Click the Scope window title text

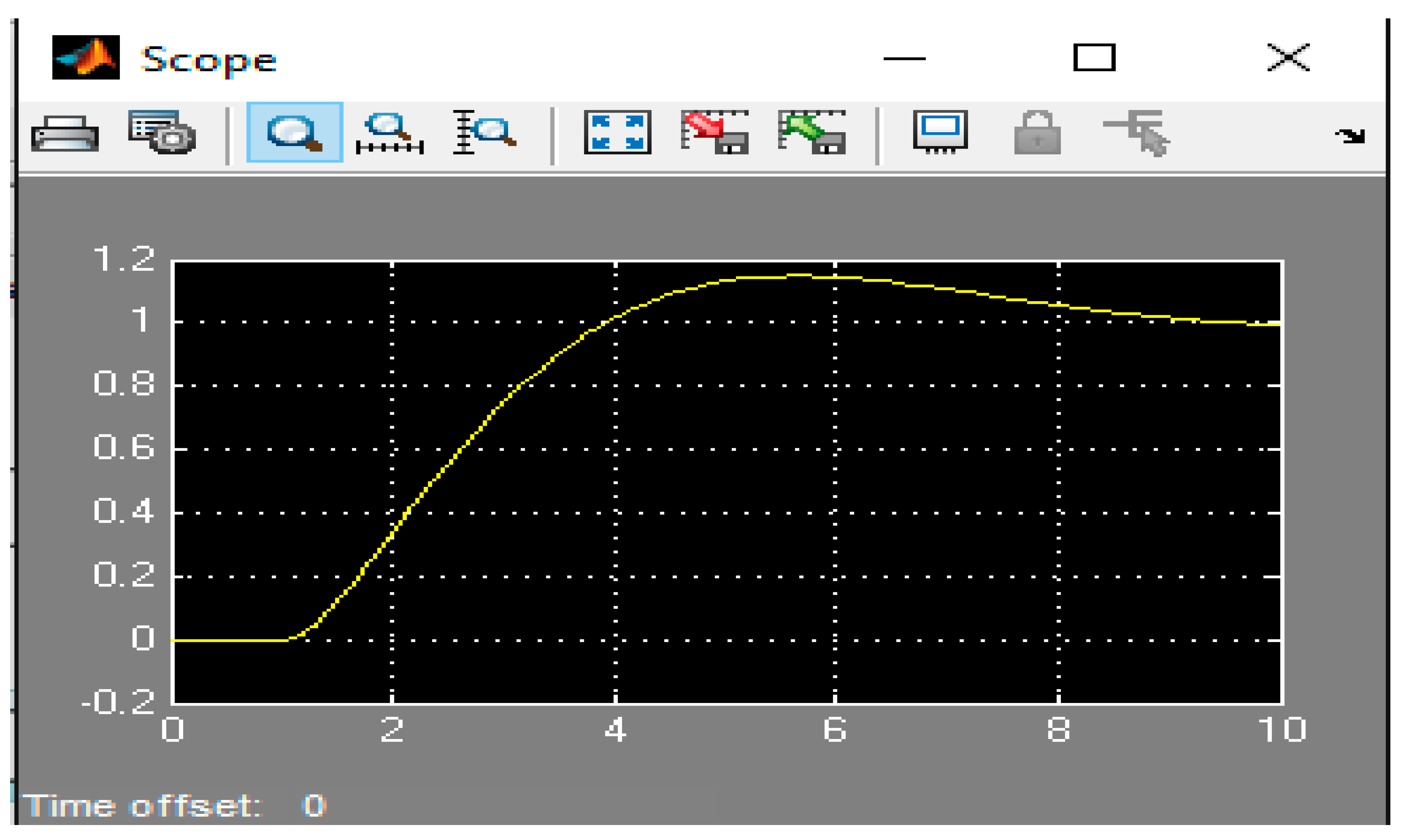pyautogui.click(x=209, y=60)
